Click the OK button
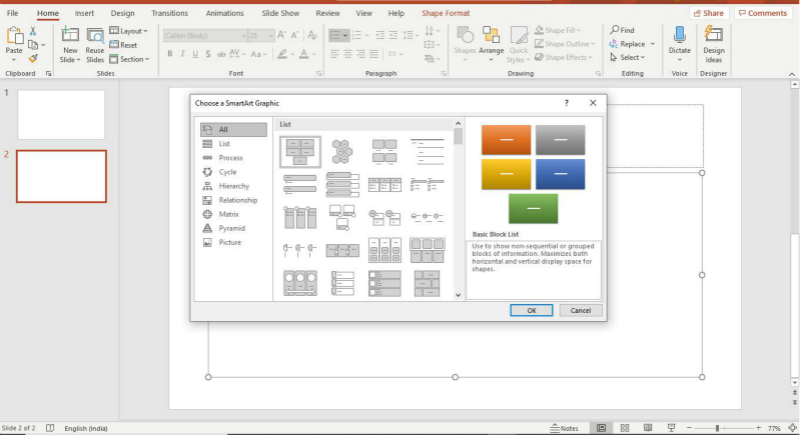The height and width of the screenshot is (435, 800). (x=531, y=310)
